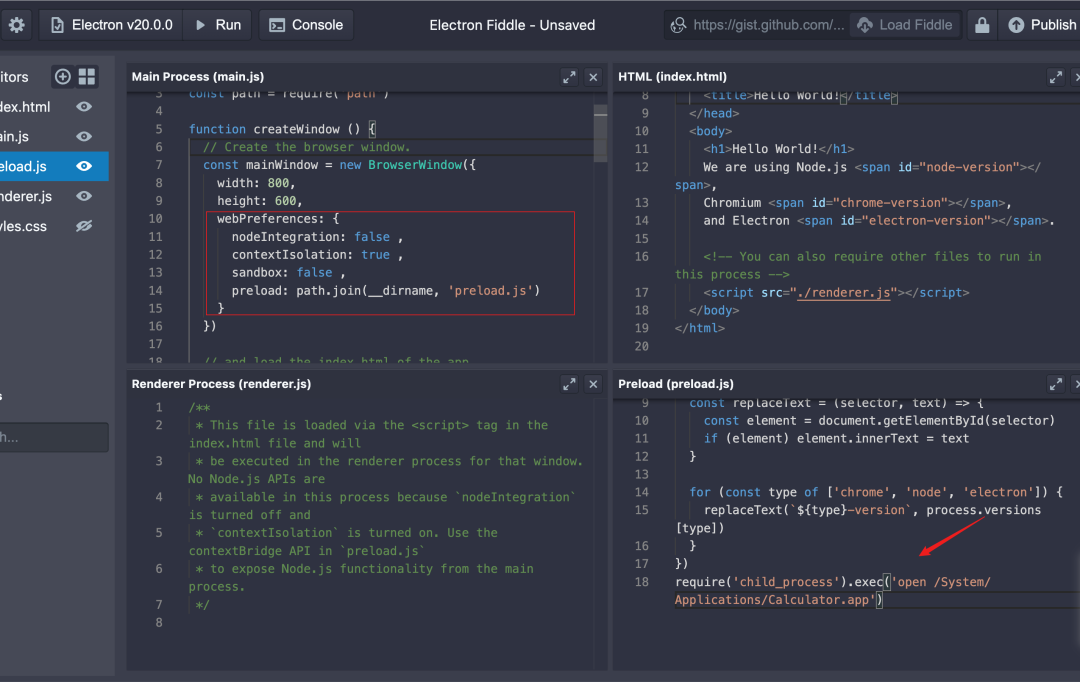
Task: Click 'child_process' string in preload.js
Action: click(x=786, y=582)
